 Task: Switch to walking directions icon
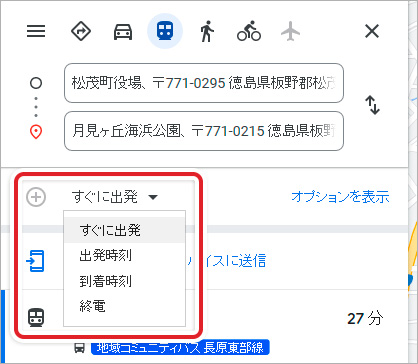click(207, 31)
